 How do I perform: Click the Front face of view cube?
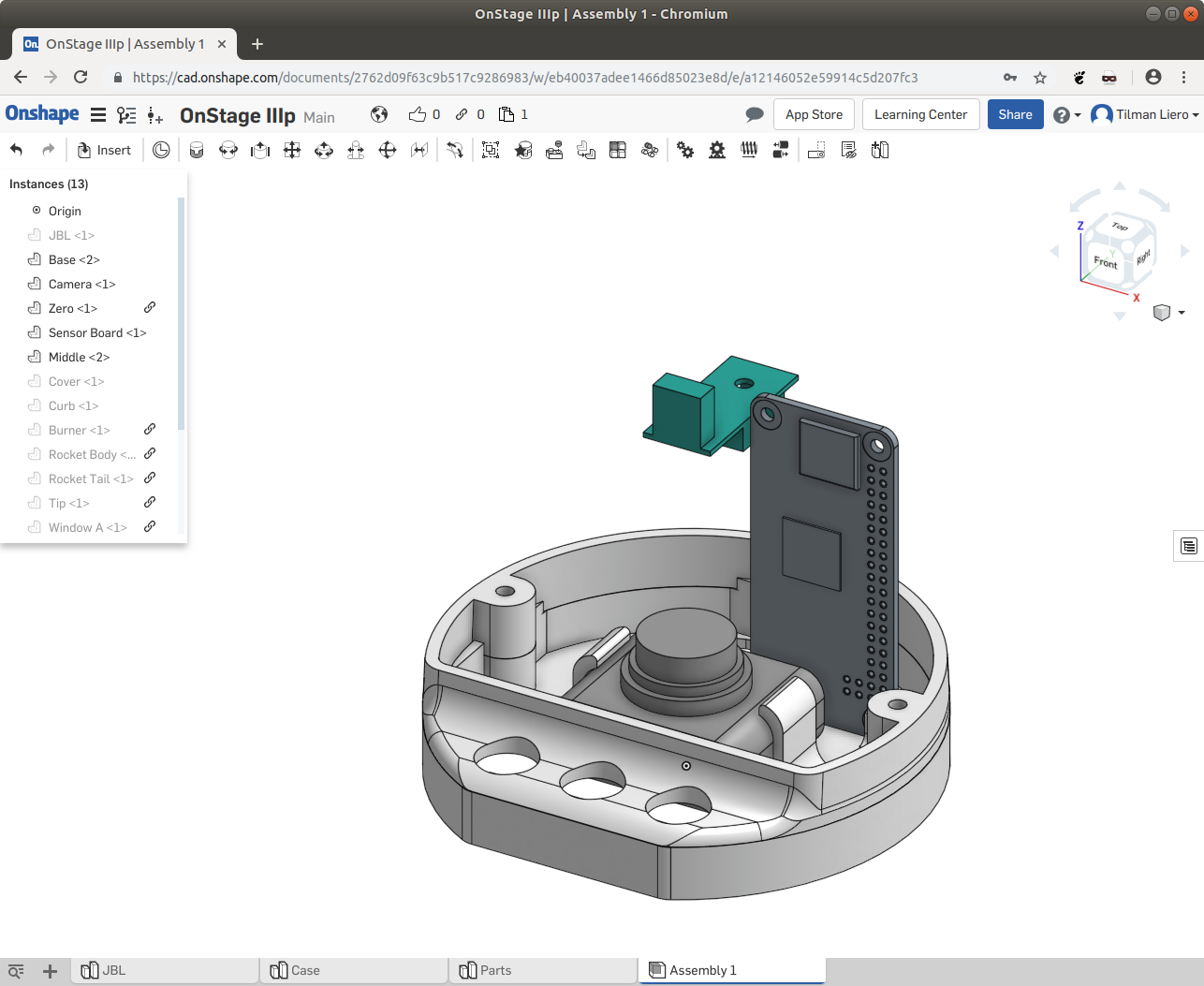1106,262
